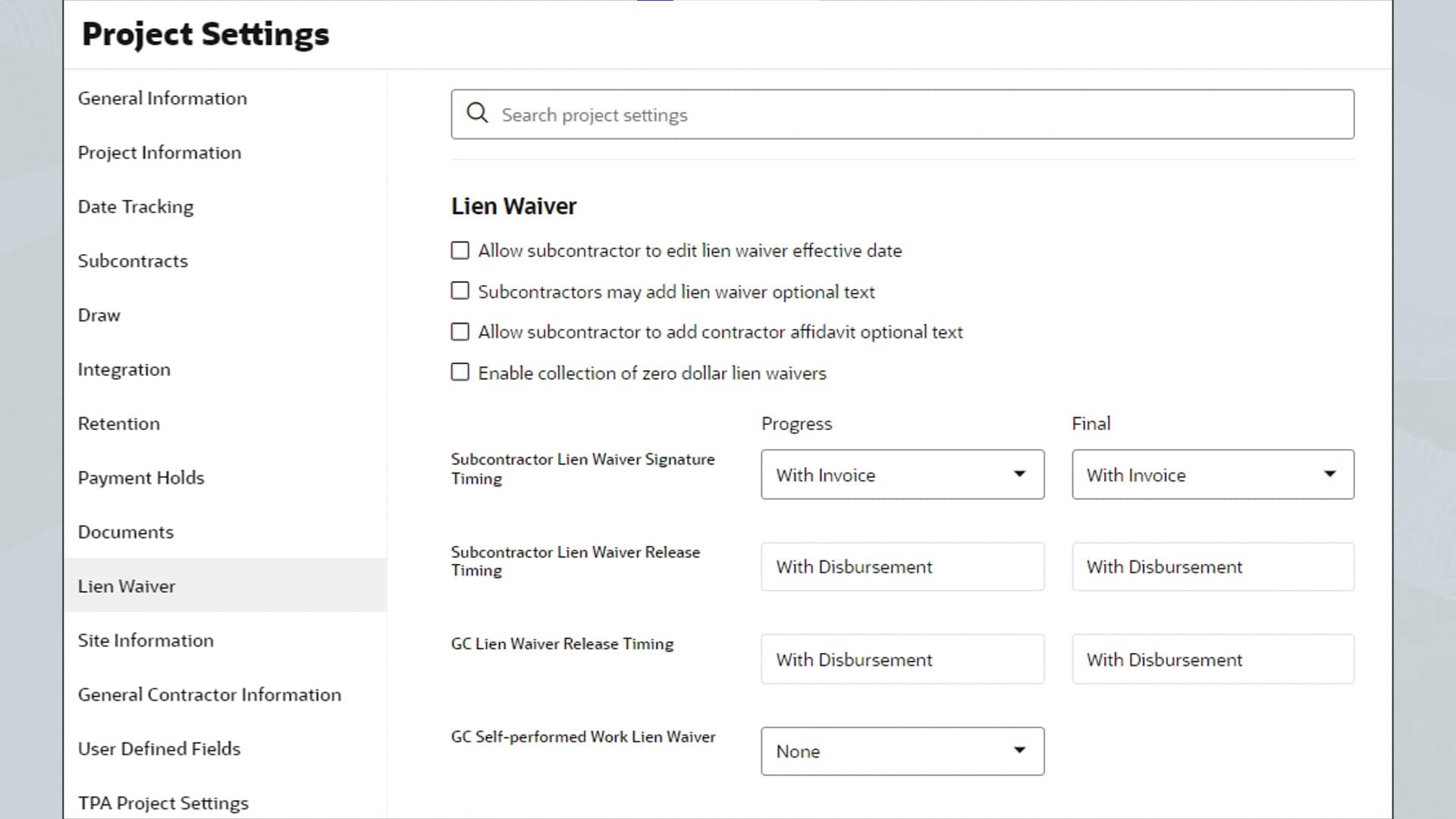This screenshot has height=819, width=1456.
Task: Select Date Tracking in sidebar
Action: click(x=136, y=207)
